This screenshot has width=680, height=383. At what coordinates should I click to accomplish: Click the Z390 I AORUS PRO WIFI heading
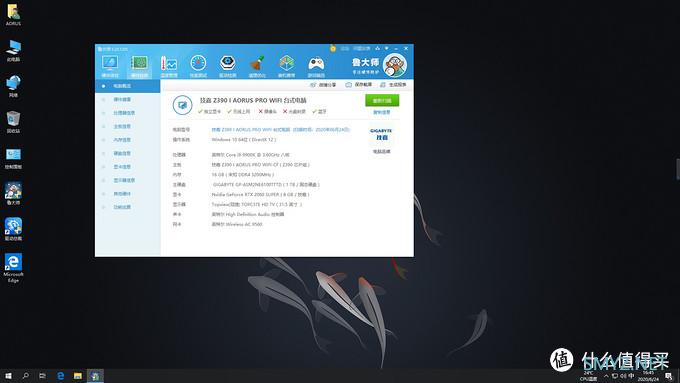(253, 100)
